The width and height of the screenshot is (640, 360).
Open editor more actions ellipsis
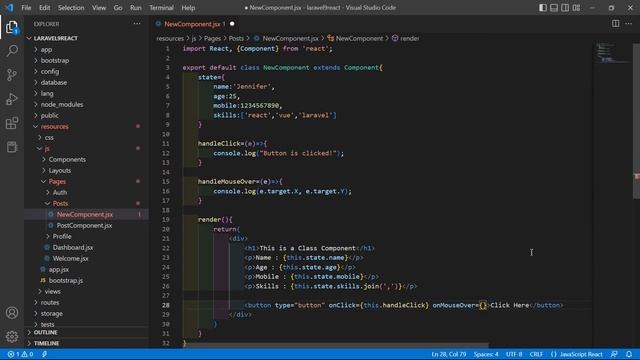click(629, 24)
